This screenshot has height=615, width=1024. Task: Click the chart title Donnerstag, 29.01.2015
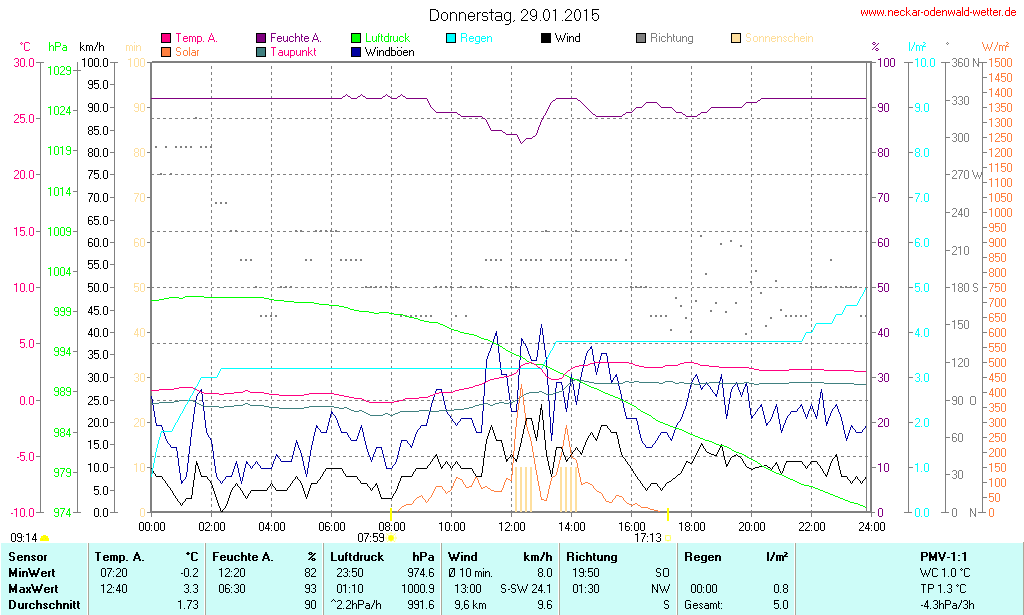[514, 15]
